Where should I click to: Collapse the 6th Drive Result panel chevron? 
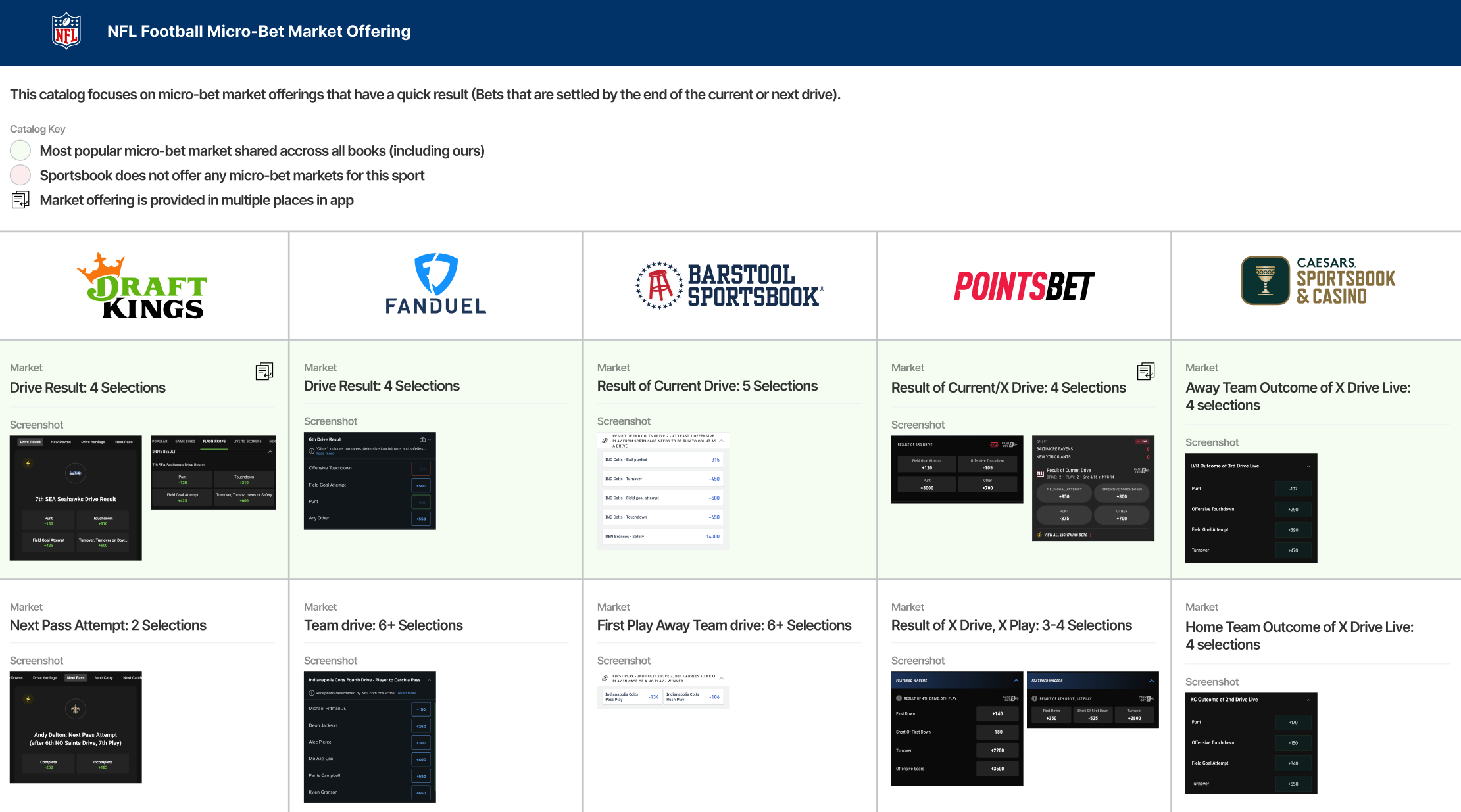430,439
